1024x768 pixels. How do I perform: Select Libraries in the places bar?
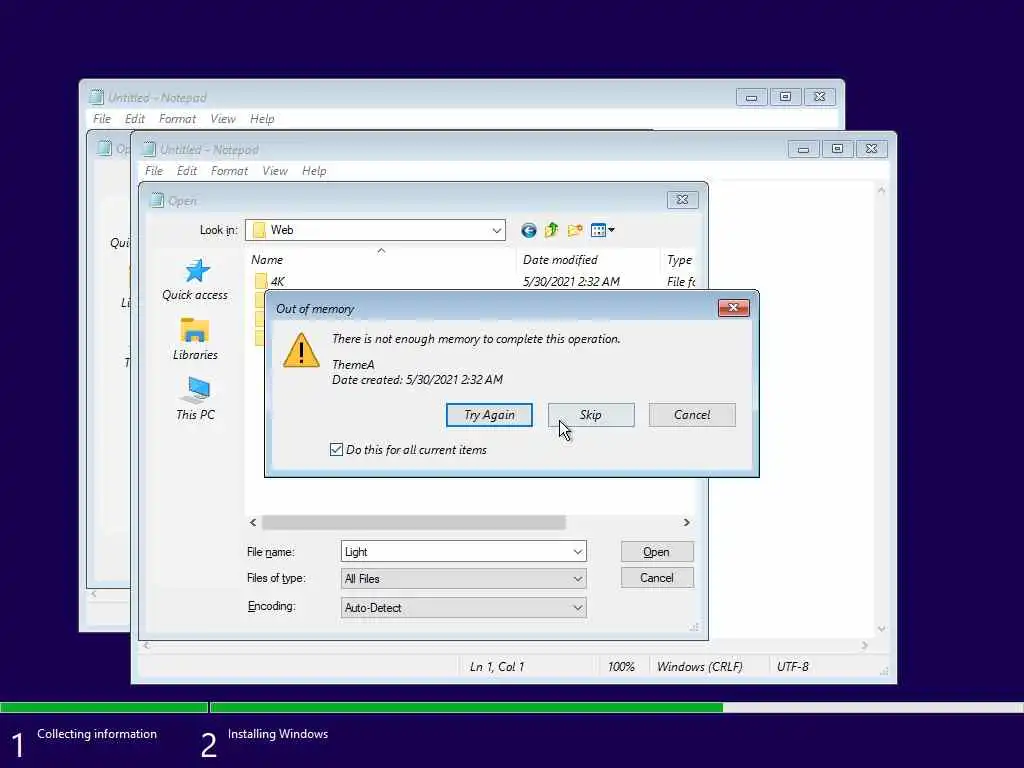pos(195,339)
